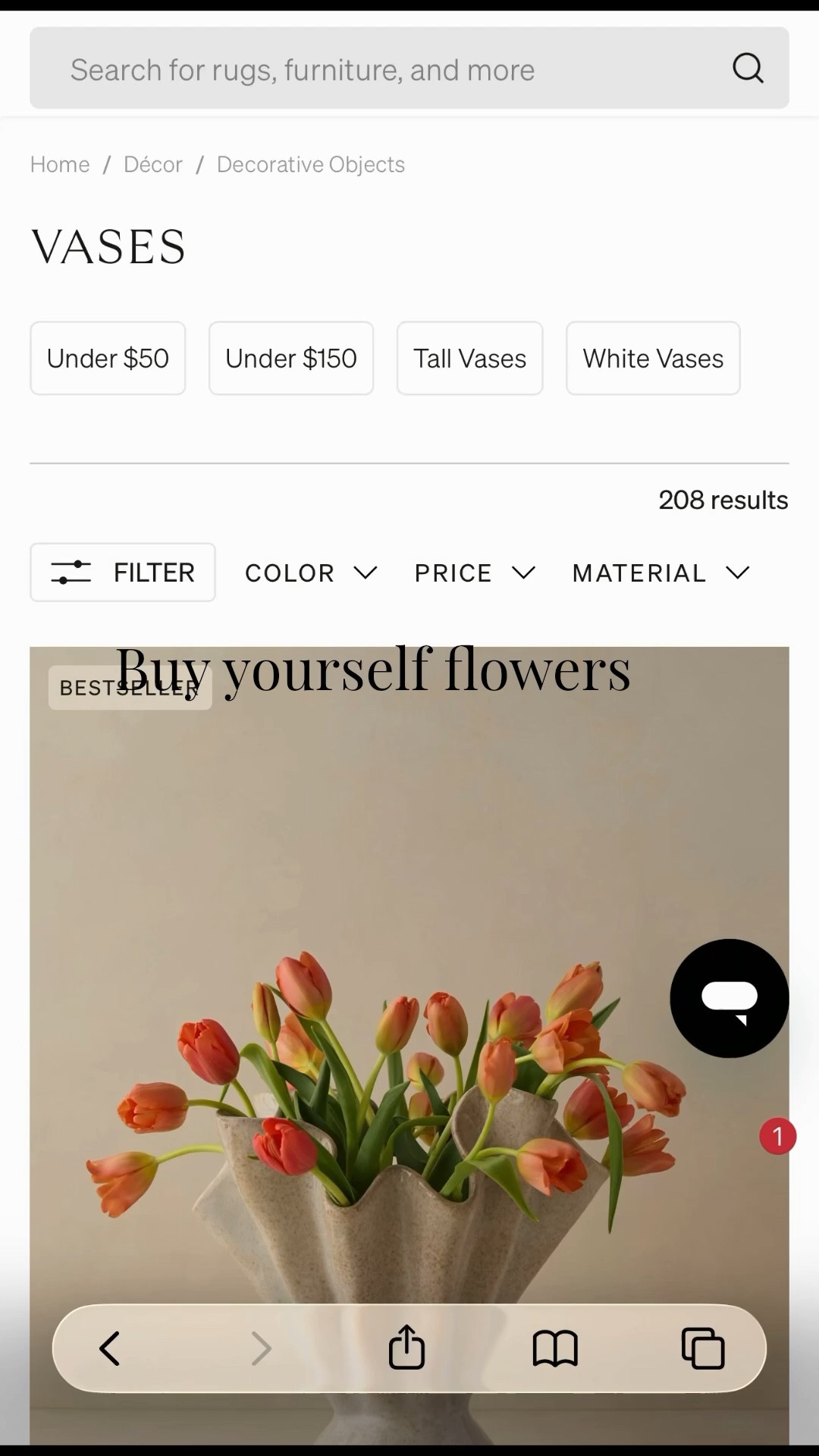819x1456 pixels.
Task: Show open tabs icon
Action: point(703,1348)
